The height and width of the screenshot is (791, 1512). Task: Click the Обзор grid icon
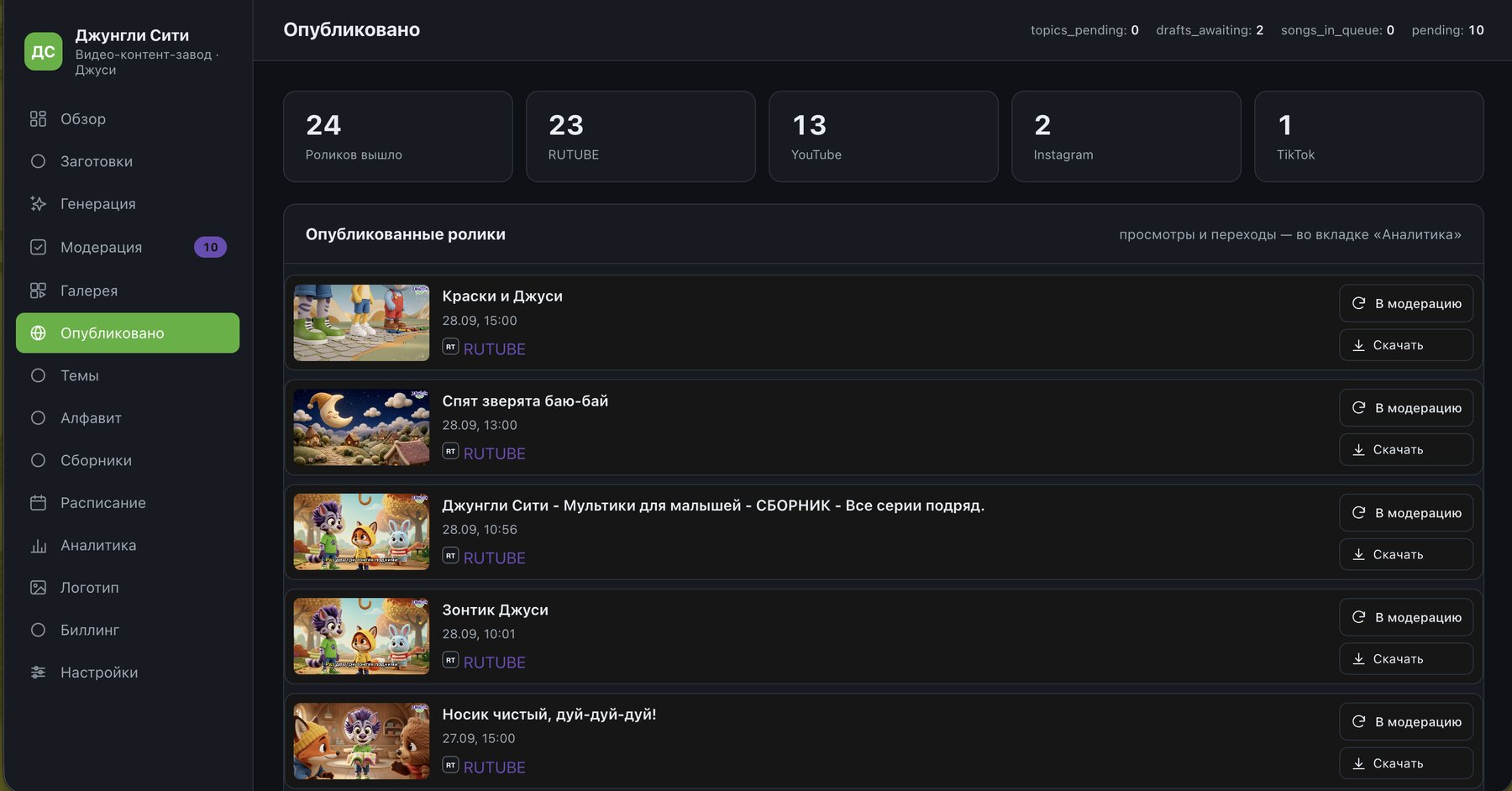click(38, 119)
